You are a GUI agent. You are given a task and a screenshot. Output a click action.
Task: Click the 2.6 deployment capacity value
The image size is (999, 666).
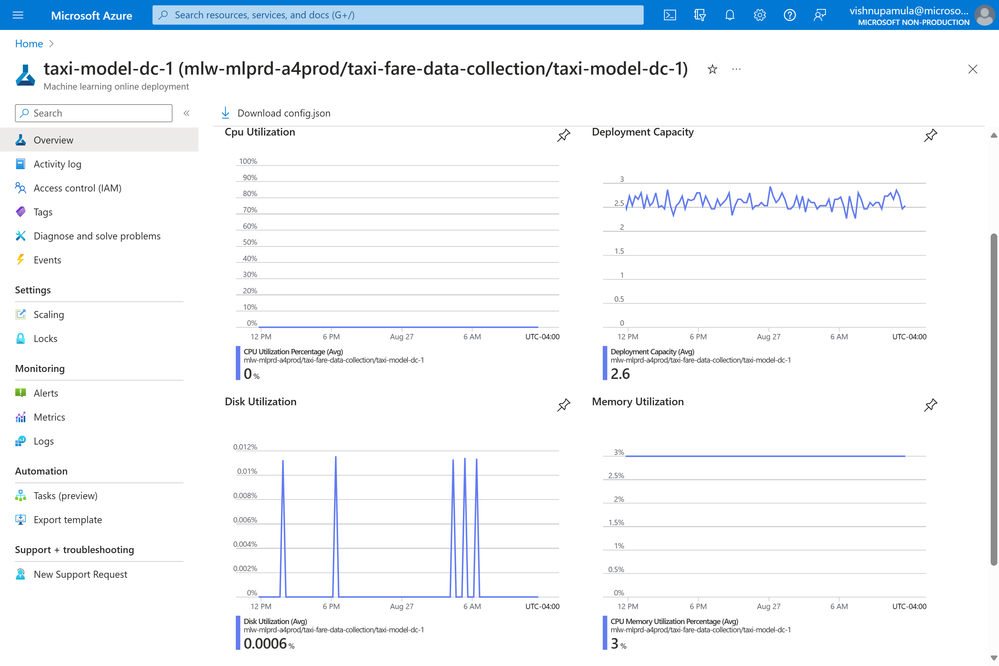point(620,374)
